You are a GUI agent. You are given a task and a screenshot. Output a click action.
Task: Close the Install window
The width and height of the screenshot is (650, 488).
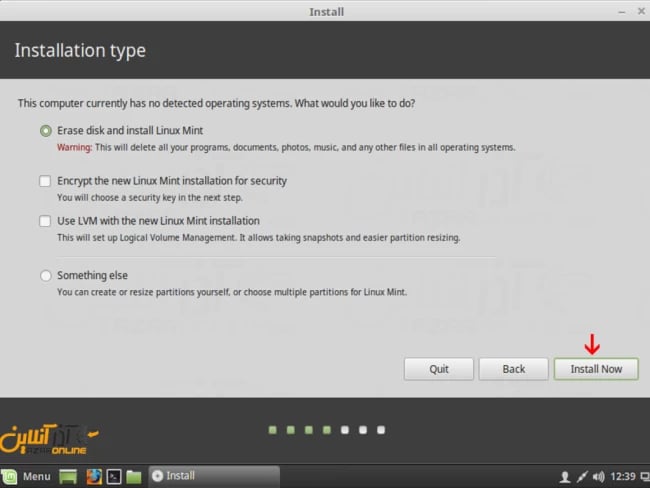click(641, 12)
